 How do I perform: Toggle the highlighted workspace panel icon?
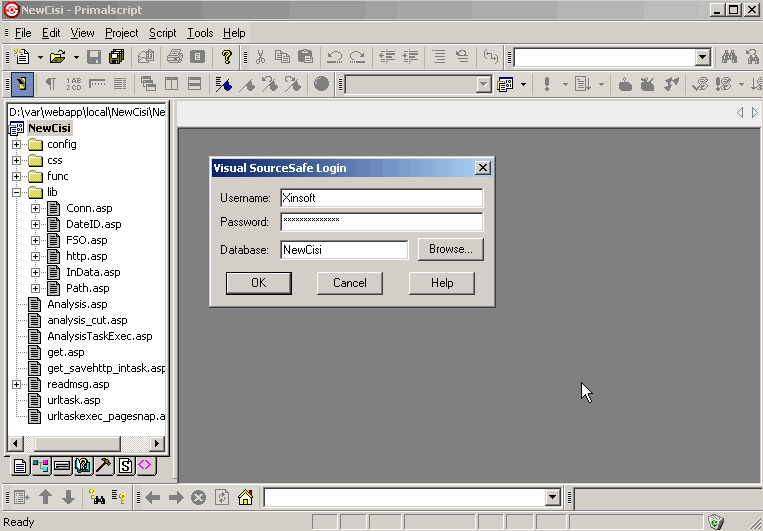click(x=22, y=84)
